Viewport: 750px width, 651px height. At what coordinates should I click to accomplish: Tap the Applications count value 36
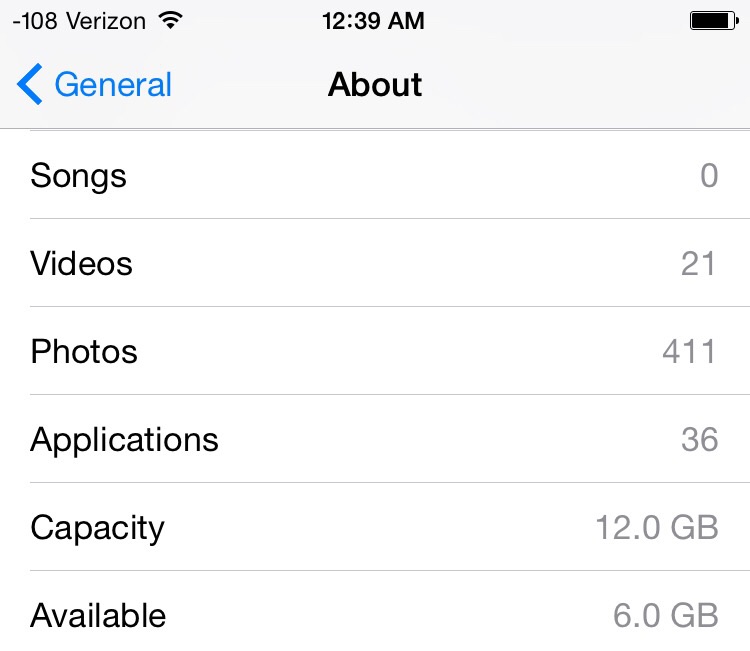(x=700, y=440)
